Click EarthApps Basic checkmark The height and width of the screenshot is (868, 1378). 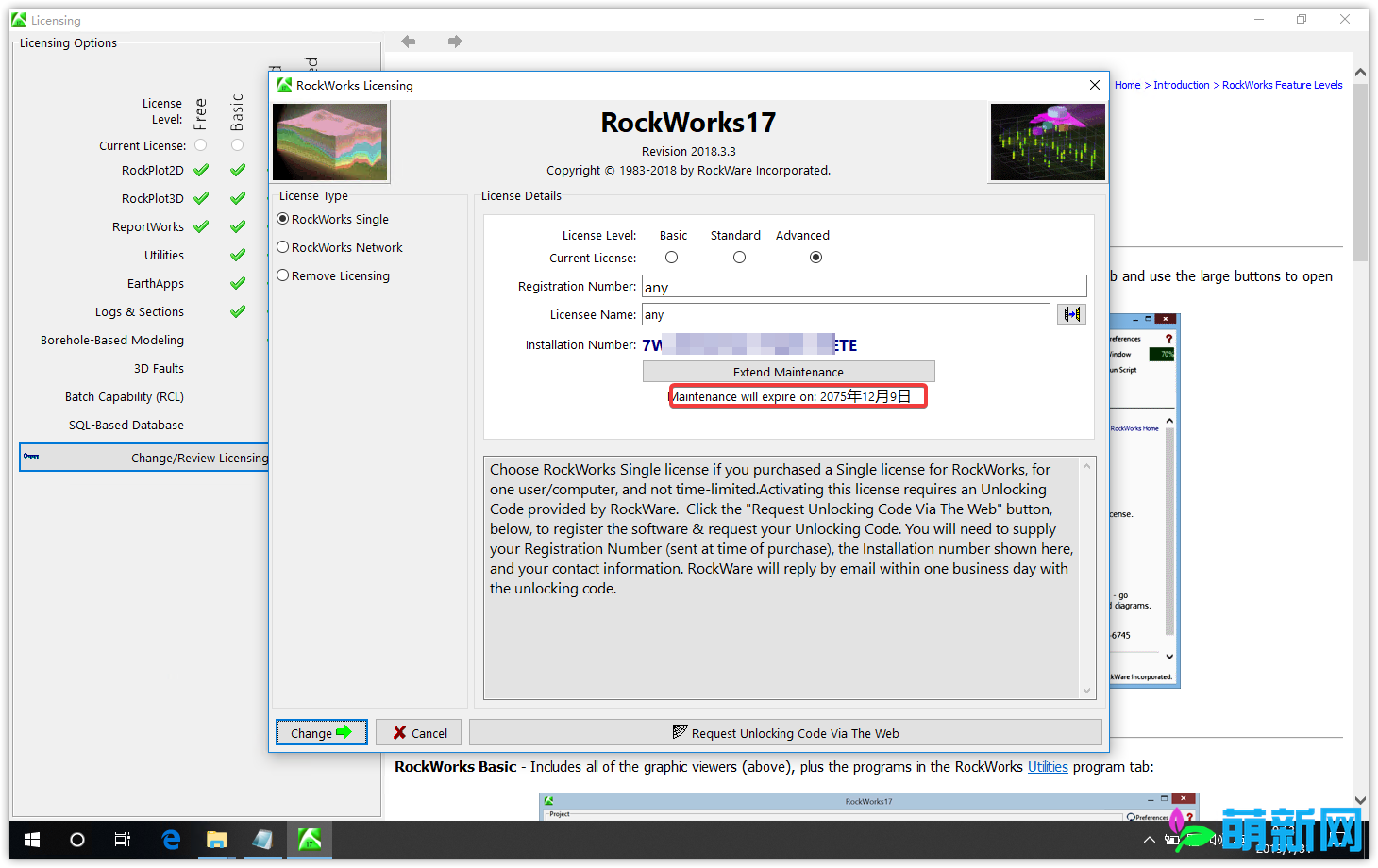[x=238, y=284]
